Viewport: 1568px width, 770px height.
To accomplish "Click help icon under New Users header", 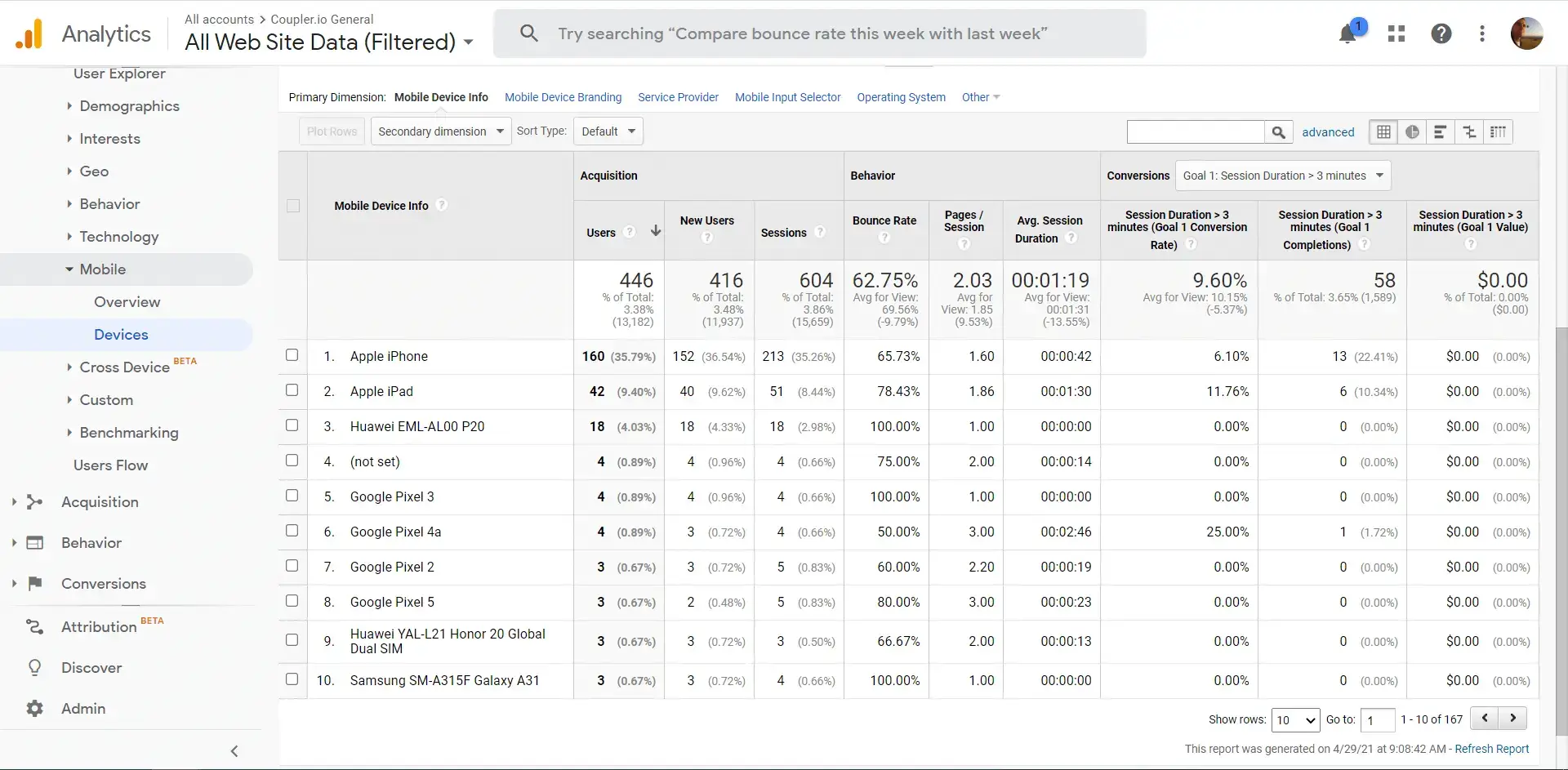I will pyautogui.click(x=707, y=238).
